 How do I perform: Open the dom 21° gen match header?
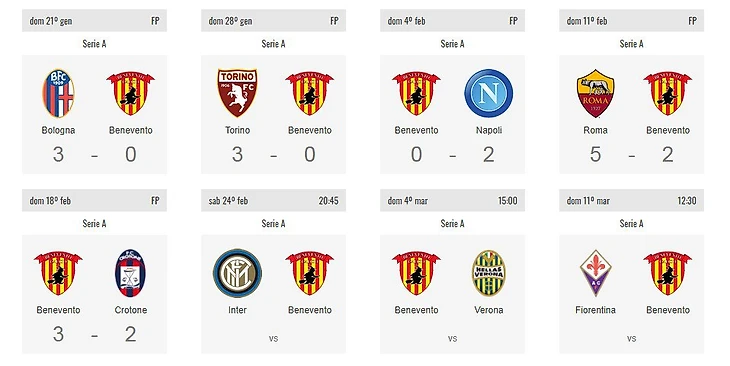94,20
